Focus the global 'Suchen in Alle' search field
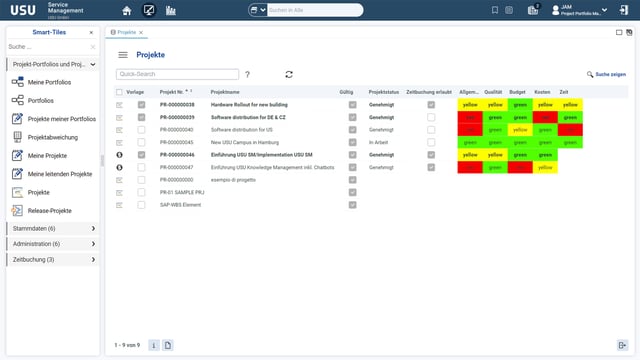The height and width of the screenshot is (360, 640). coord(315,10)
